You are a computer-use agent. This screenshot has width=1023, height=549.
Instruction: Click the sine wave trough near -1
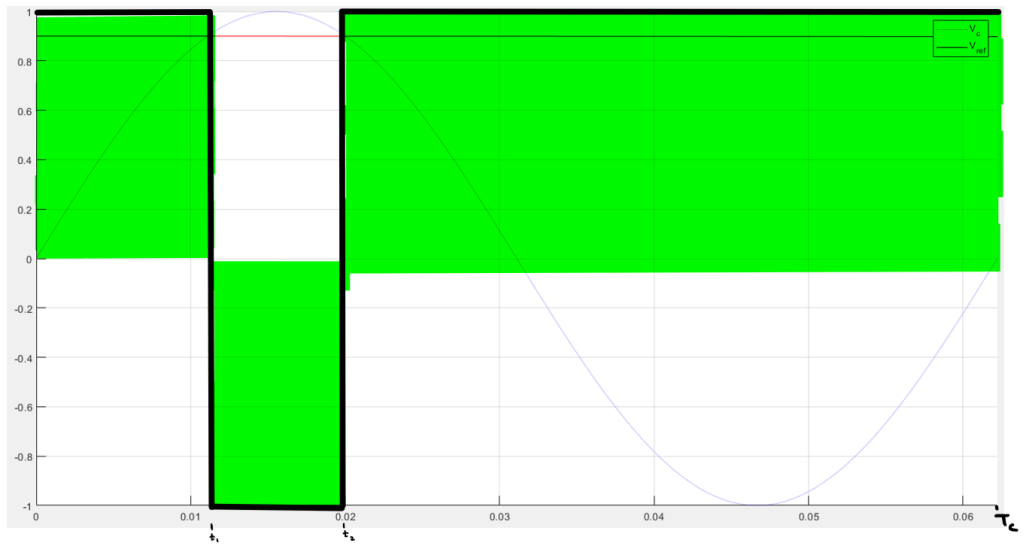[x=757, y=504]
